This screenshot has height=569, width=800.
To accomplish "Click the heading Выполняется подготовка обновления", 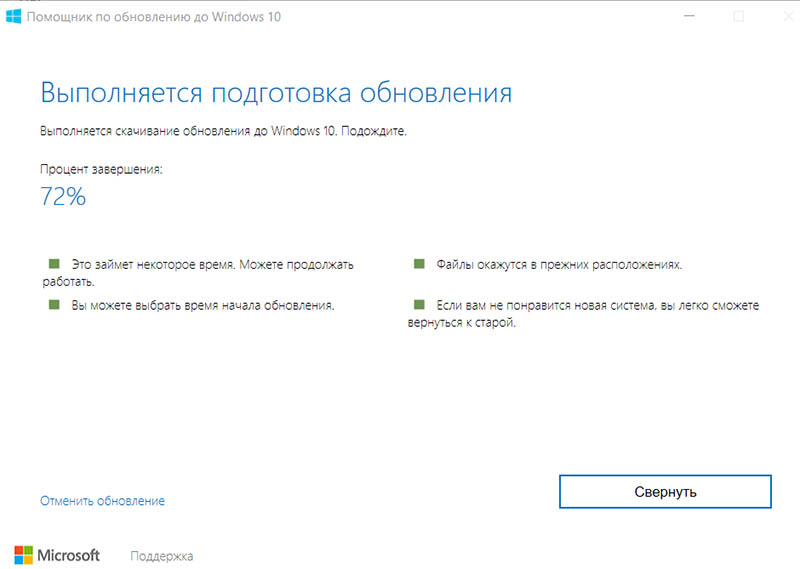I will [x=276, y=93].
